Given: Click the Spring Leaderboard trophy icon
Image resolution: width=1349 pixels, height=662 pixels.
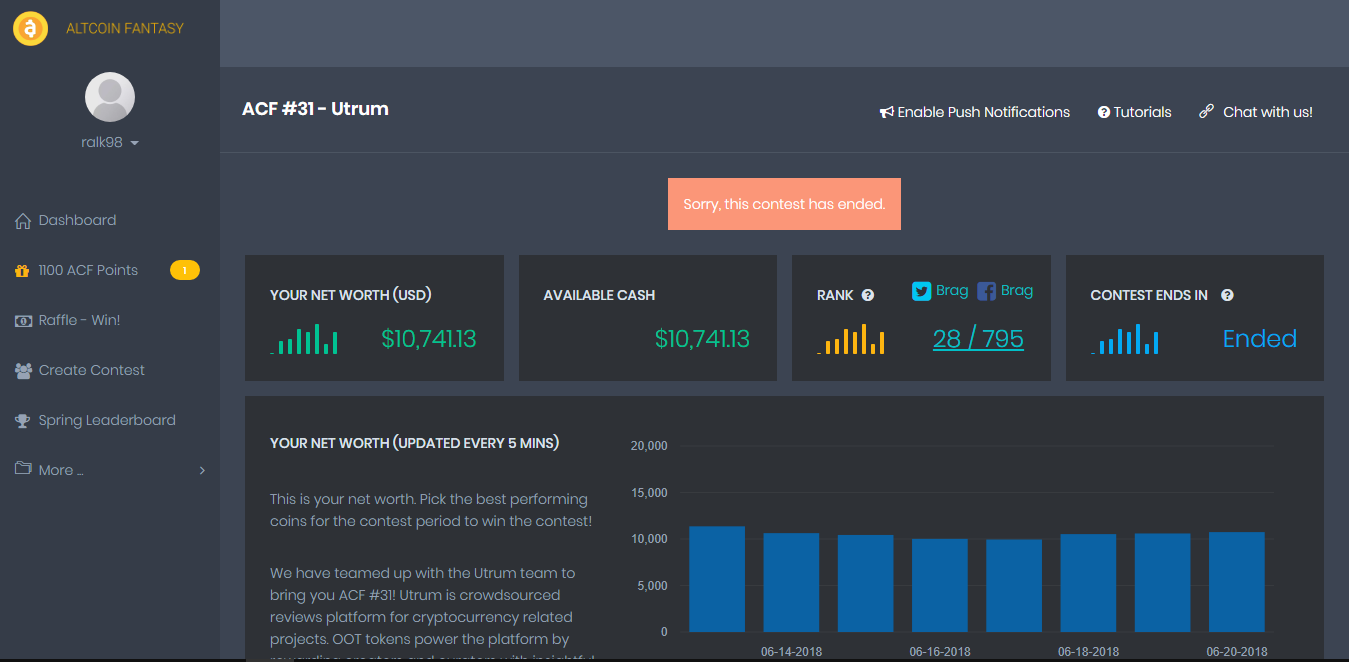Looking at the screenshot, I should [x=23, y=421].
